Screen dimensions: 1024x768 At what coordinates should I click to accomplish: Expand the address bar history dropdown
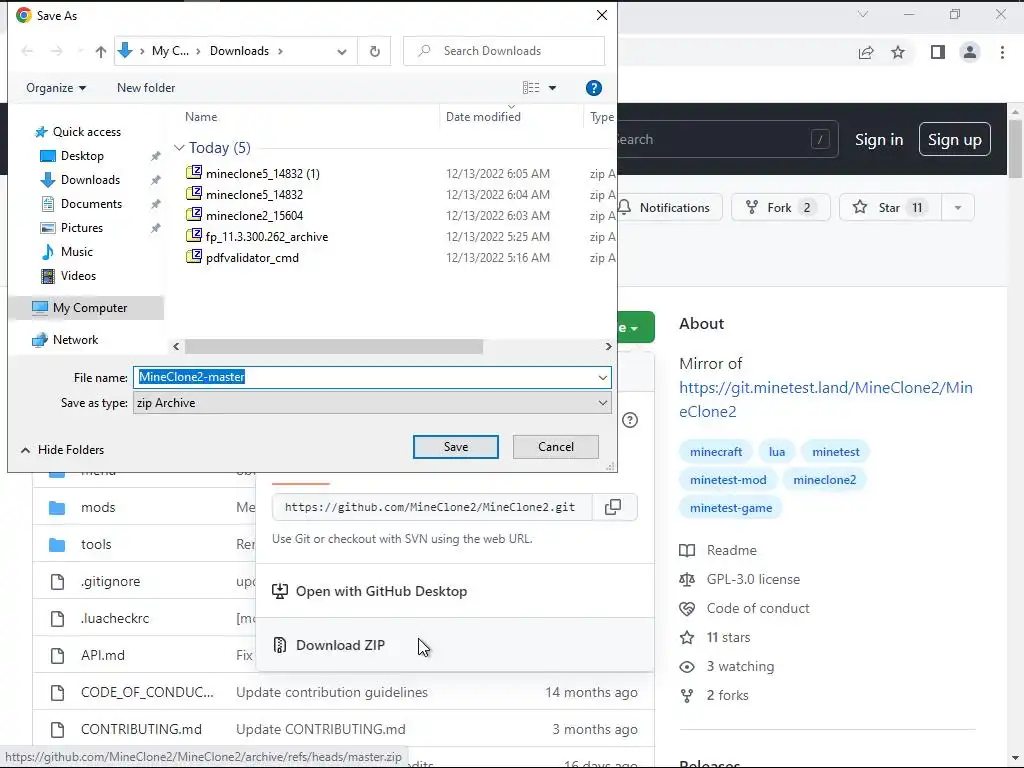[342, 51]
